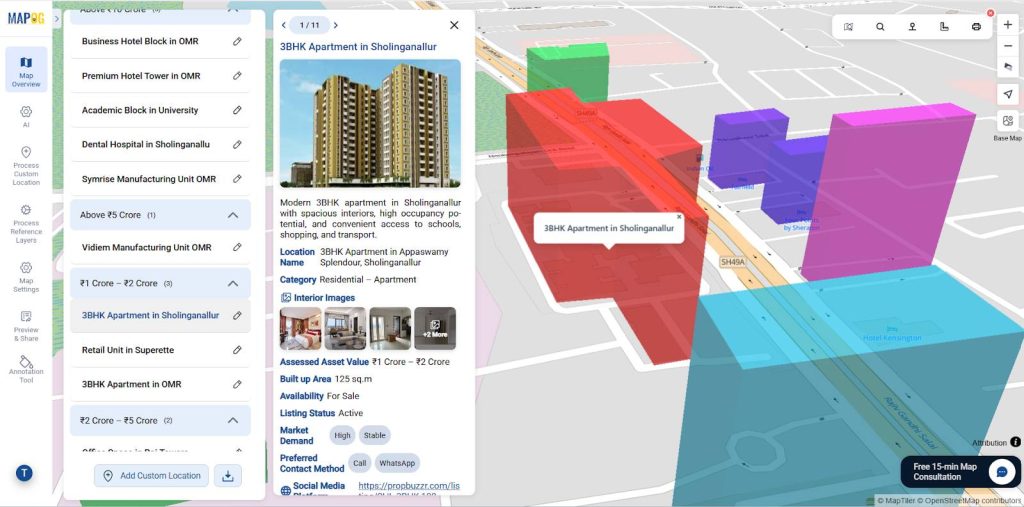1024x507 pixels.
Task: Select Academic Block in University
Action: 140,110
